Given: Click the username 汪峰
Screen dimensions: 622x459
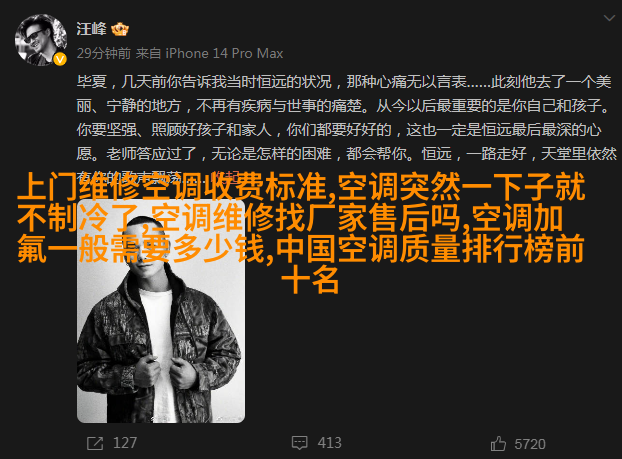Looking at the screenshot, I should coord(92,29).
